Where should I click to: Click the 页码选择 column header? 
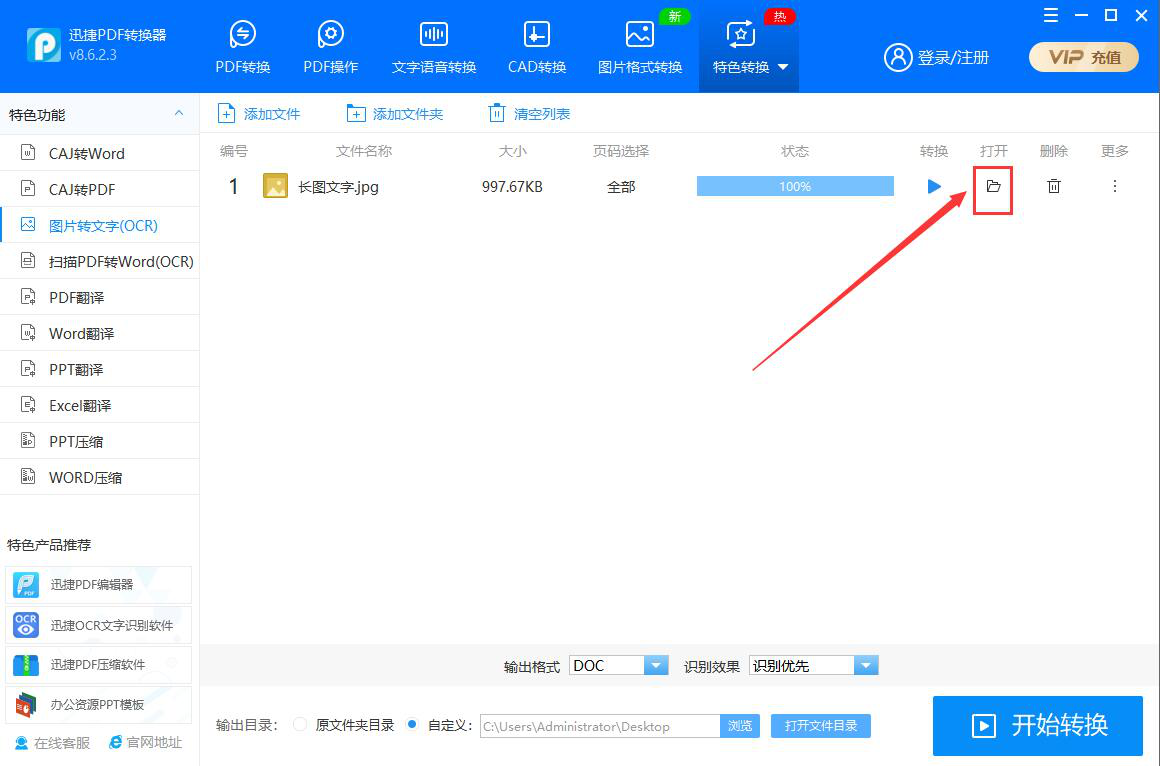(x=621, y=151)
